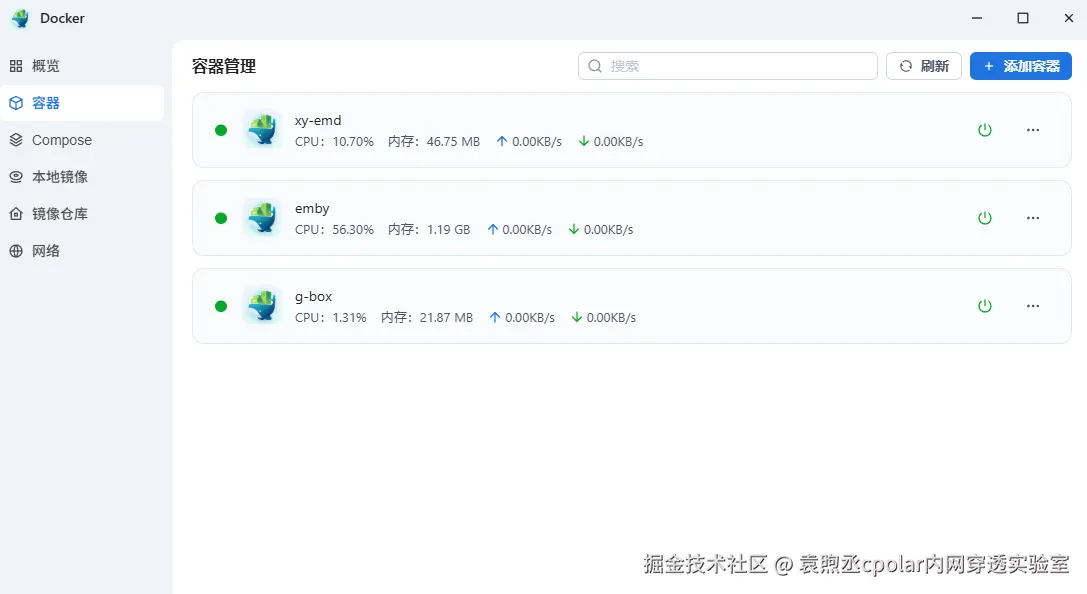This screenshot has width=1087, height=594.
Task: Click the memory value 21.87 MB
Action: pyautogui.click(x=446, y=317)
